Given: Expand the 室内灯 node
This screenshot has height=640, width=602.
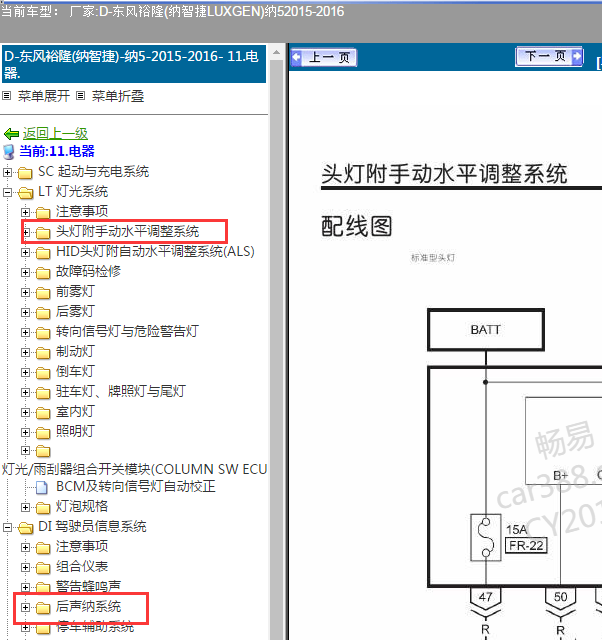Looking at the screenshot, I should coord(26,412).
